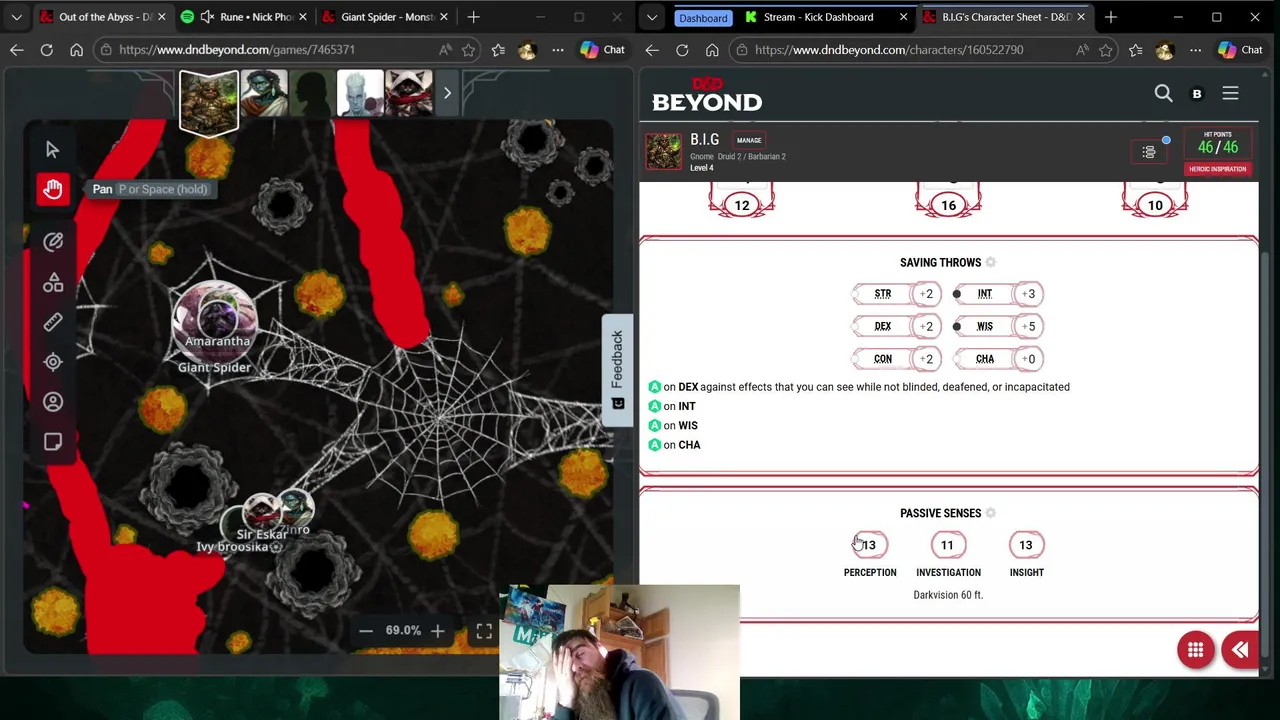Activate the Pan hand tool
The width and height of the screenshot is (1280, 720).
(x=53, y=189)
